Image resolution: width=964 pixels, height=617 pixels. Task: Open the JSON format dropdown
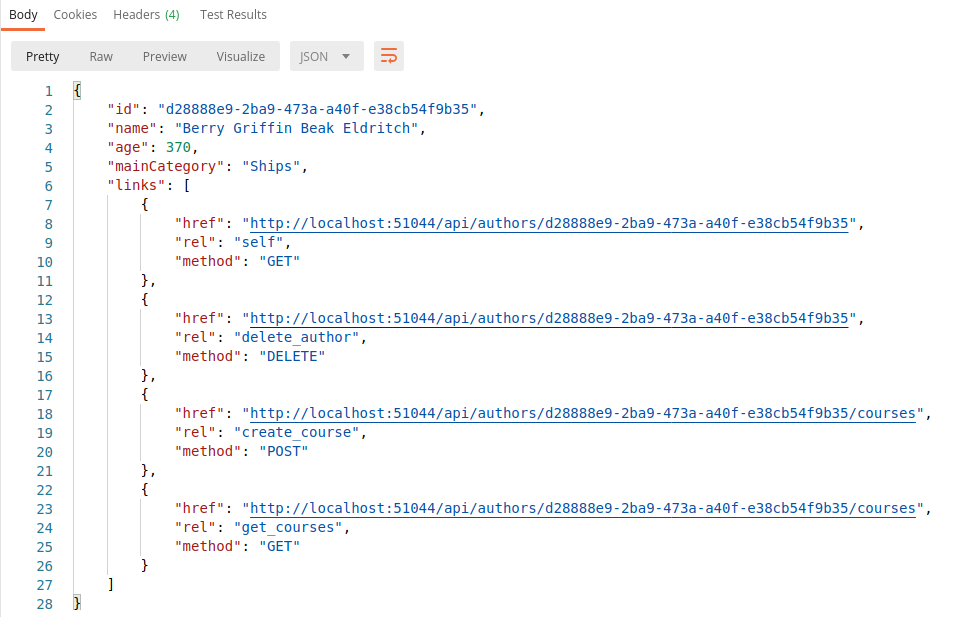[x=326, y=57]
